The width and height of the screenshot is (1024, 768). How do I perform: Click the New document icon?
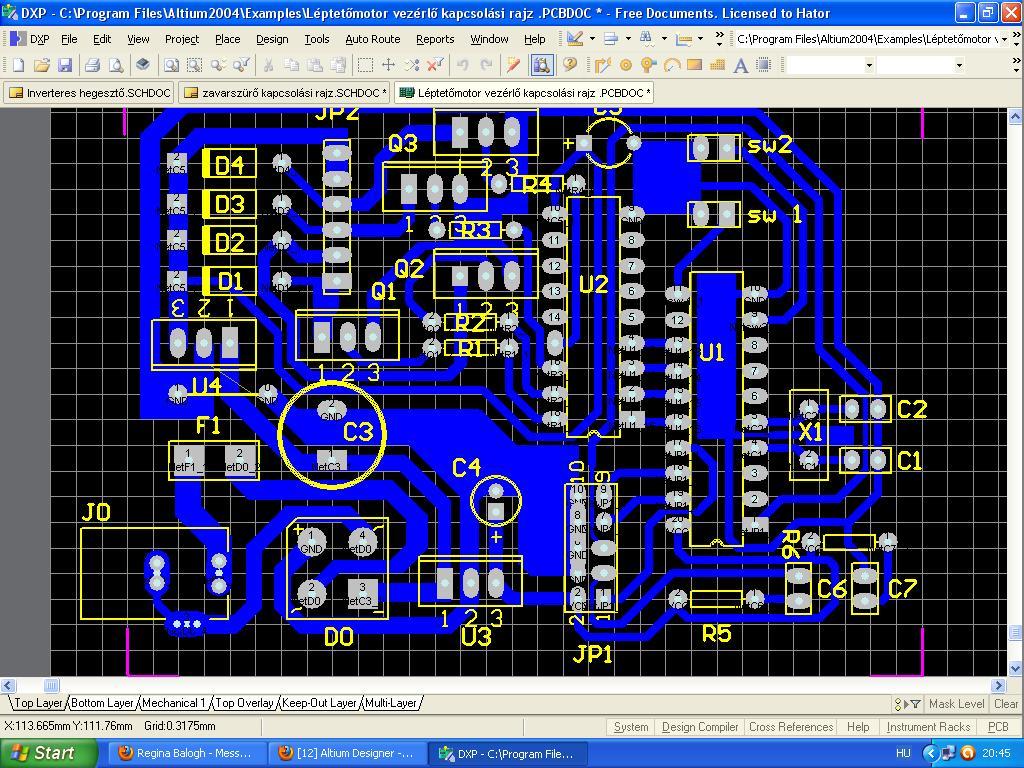(x=18, y=65)
